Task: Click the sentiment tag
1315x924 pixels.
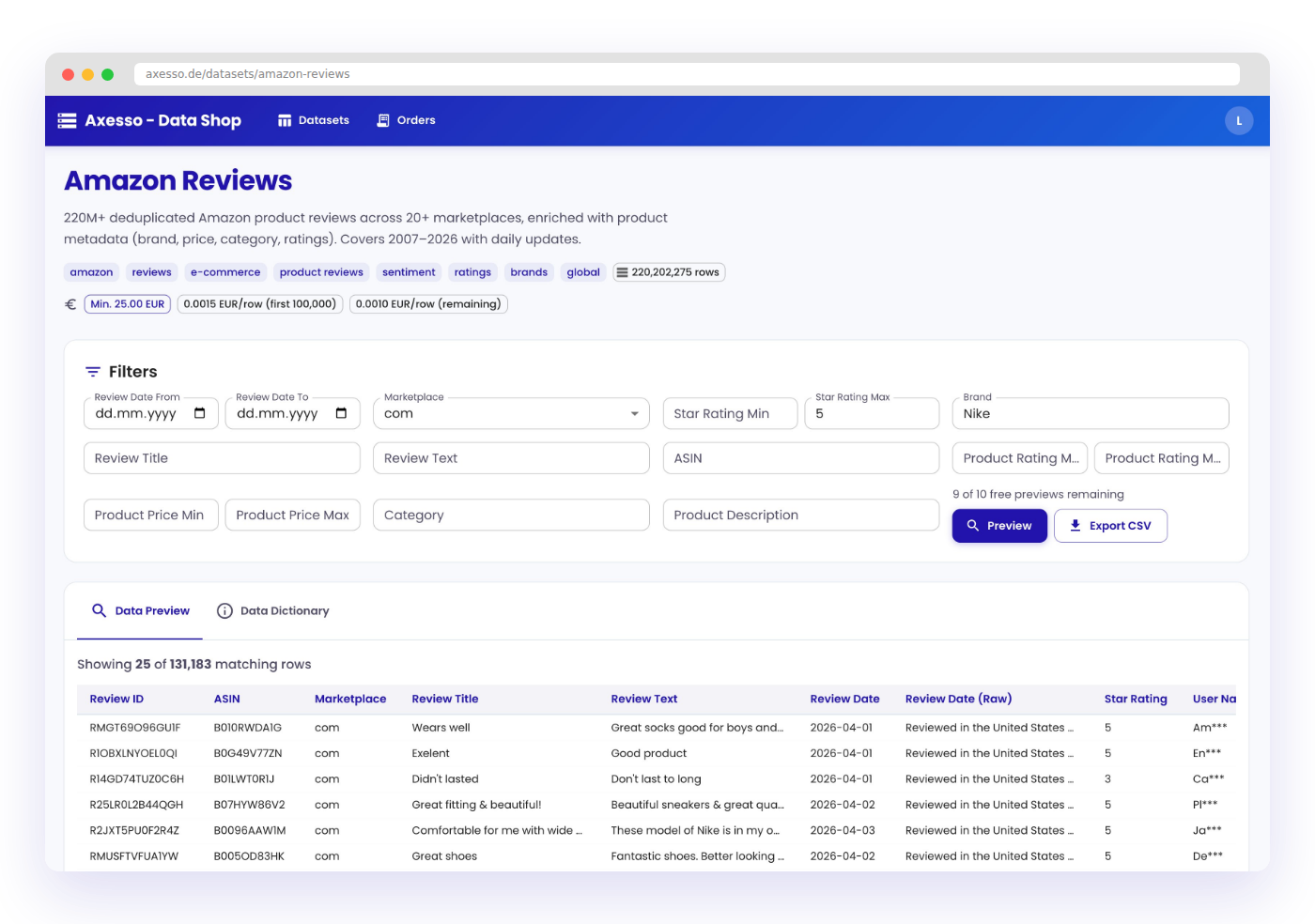Action: (409, 272)
